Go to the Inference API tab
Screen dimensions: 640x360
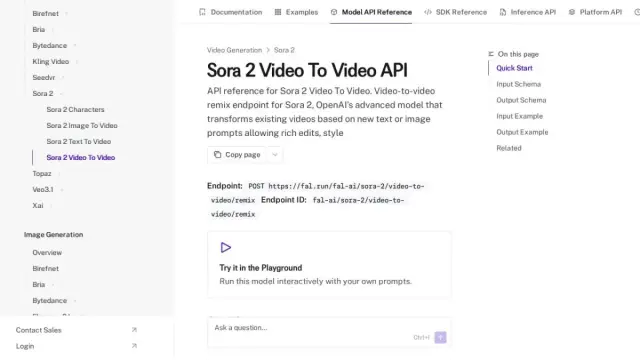tap(528, 12)
